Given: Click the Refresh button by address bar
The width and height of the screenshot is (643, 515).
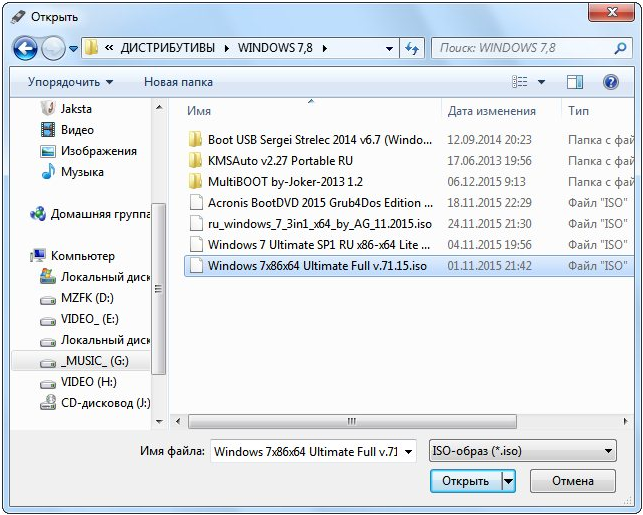Looking at the screenshot, I should [x=412, y=49].
